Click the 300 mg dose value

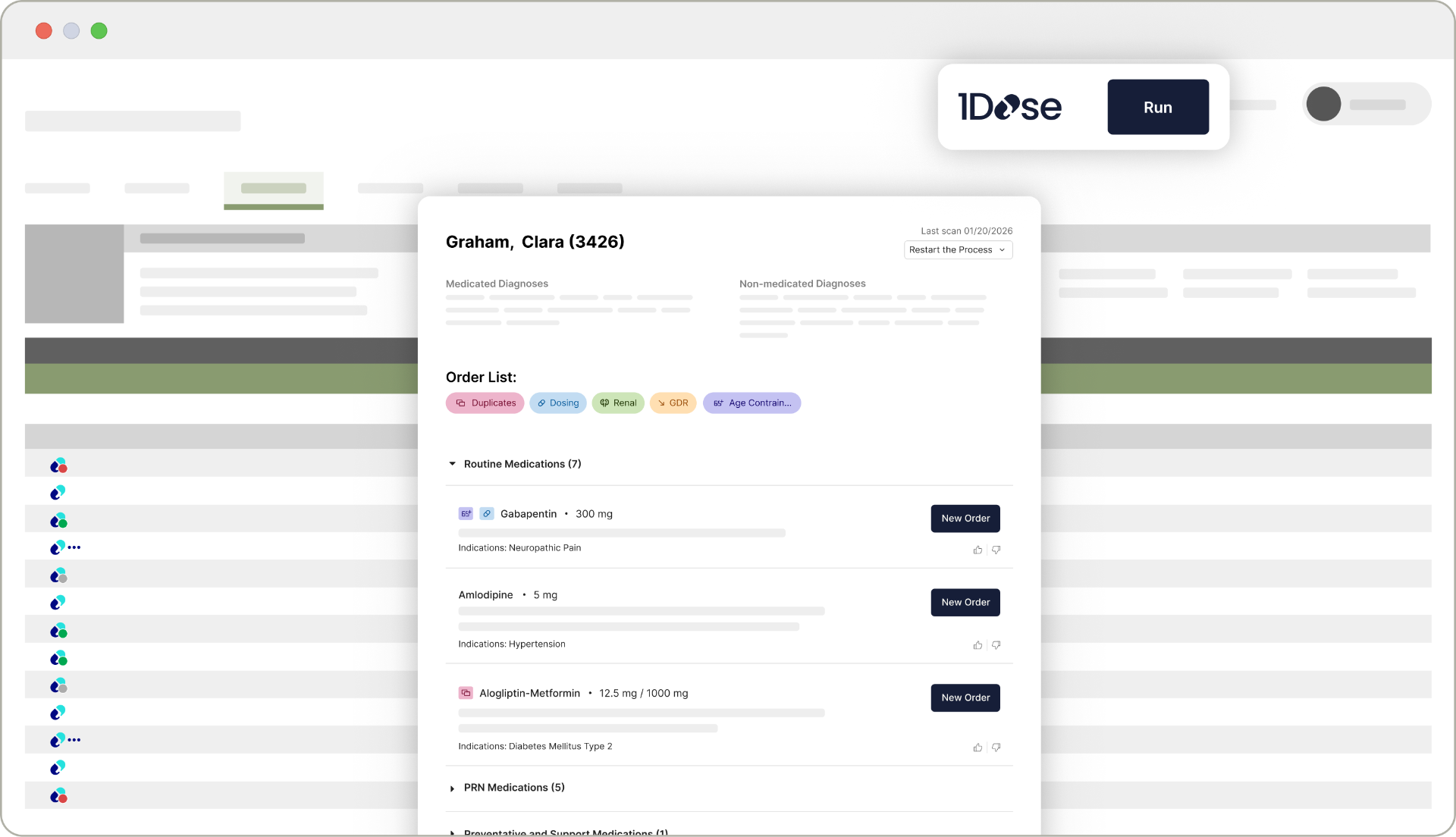pyautogui.click(x=594, y=514)
